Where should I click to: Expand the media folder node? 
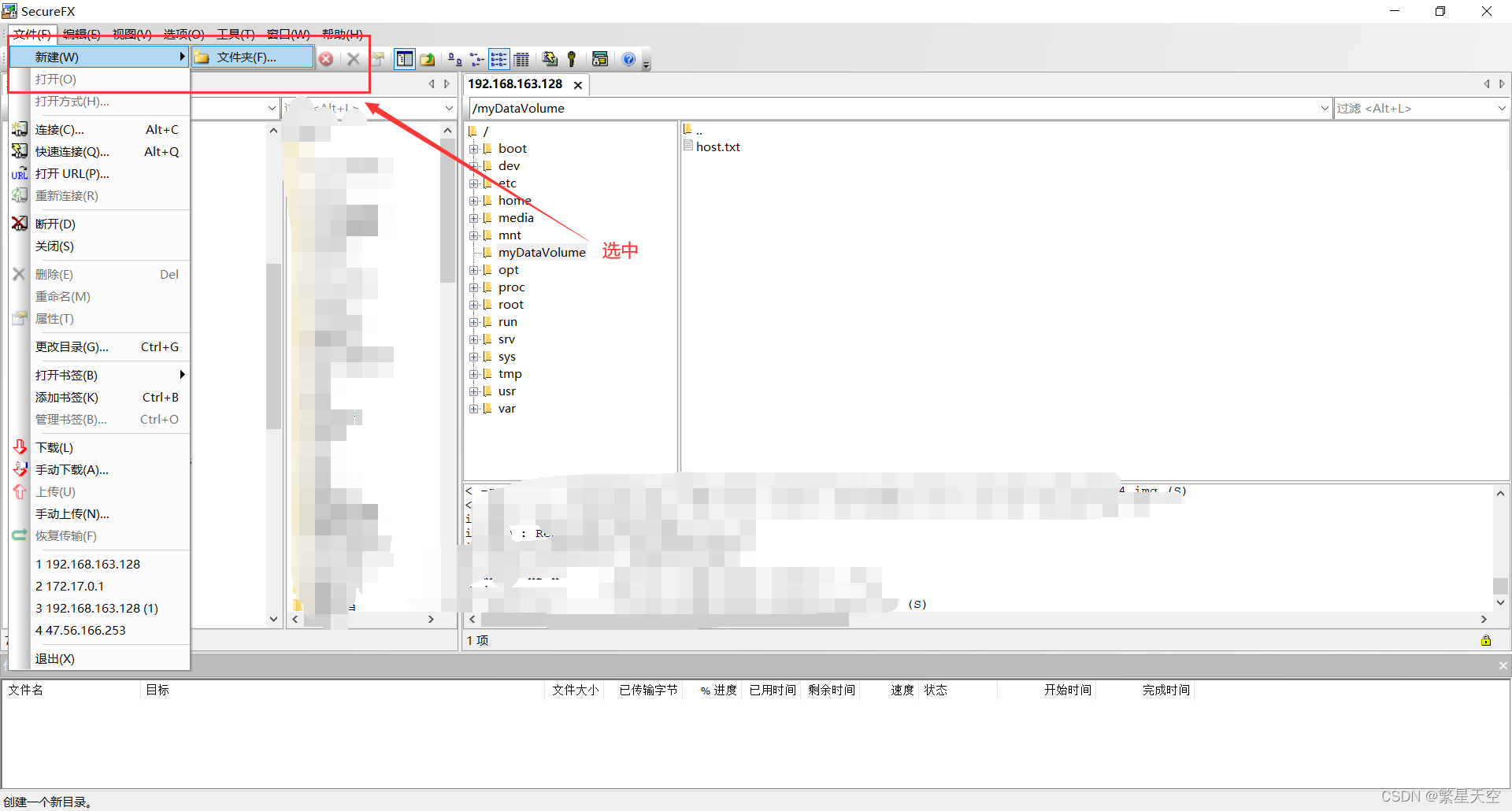474,218
